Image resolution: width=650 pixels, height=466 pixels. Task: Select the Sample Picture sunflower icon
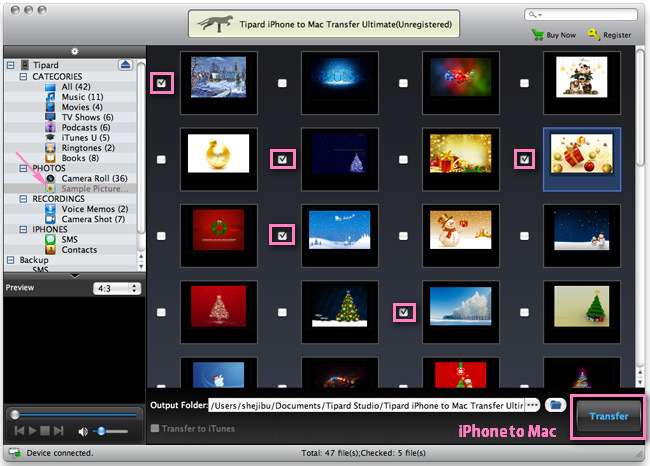[50, 189]
